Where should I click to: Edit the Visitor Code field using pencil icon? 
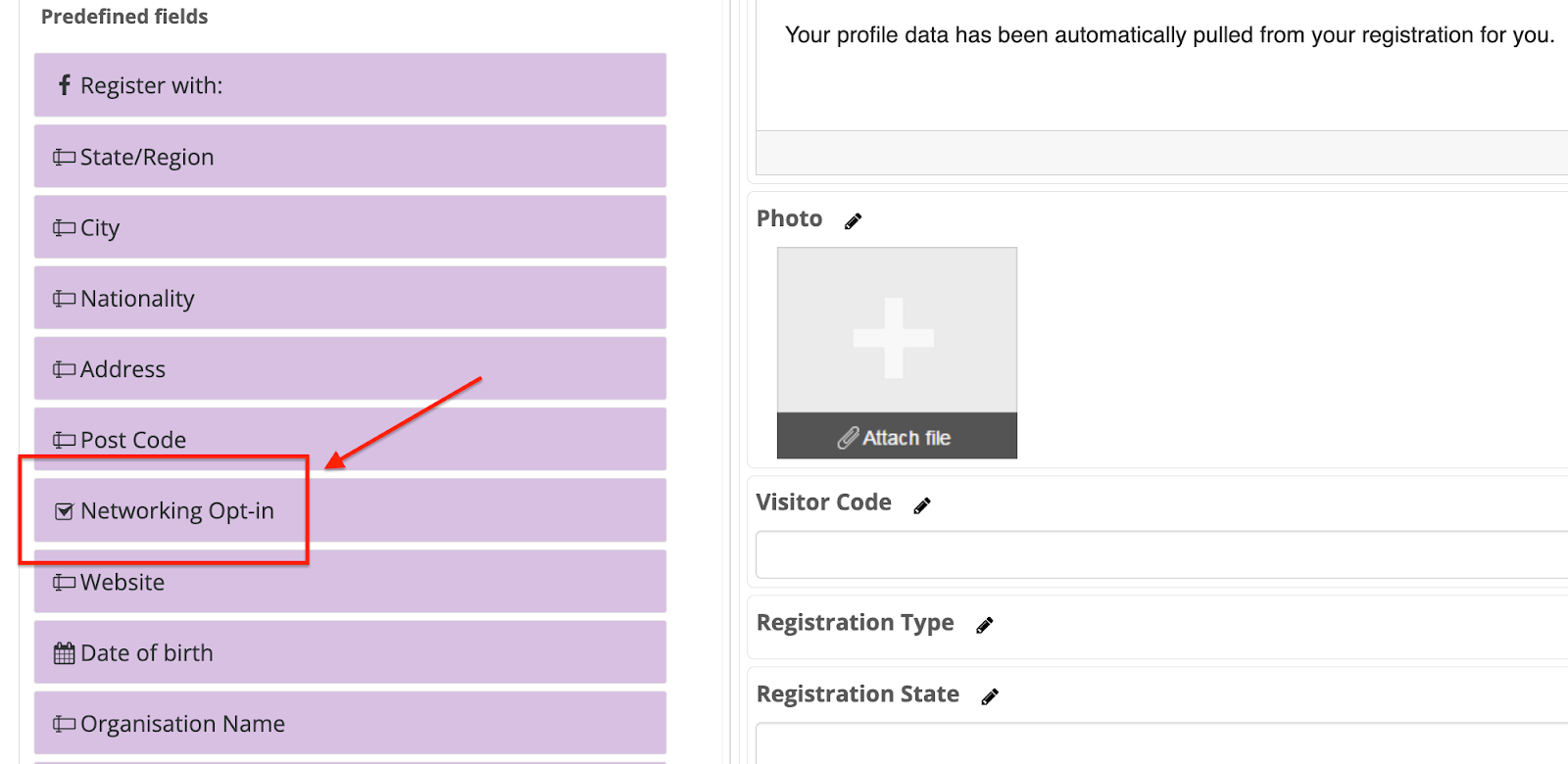pos(921,505)
